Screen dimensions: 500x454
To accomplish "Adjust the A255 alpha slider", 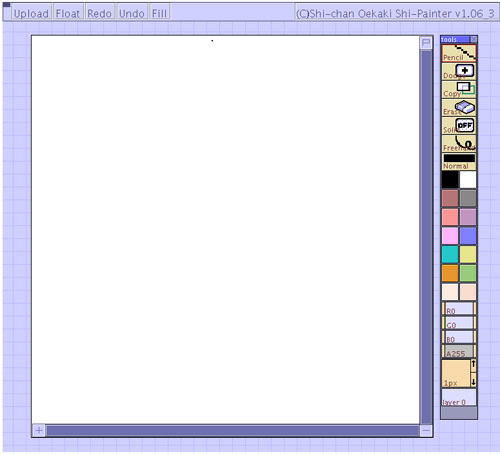I will coord(459,351).
